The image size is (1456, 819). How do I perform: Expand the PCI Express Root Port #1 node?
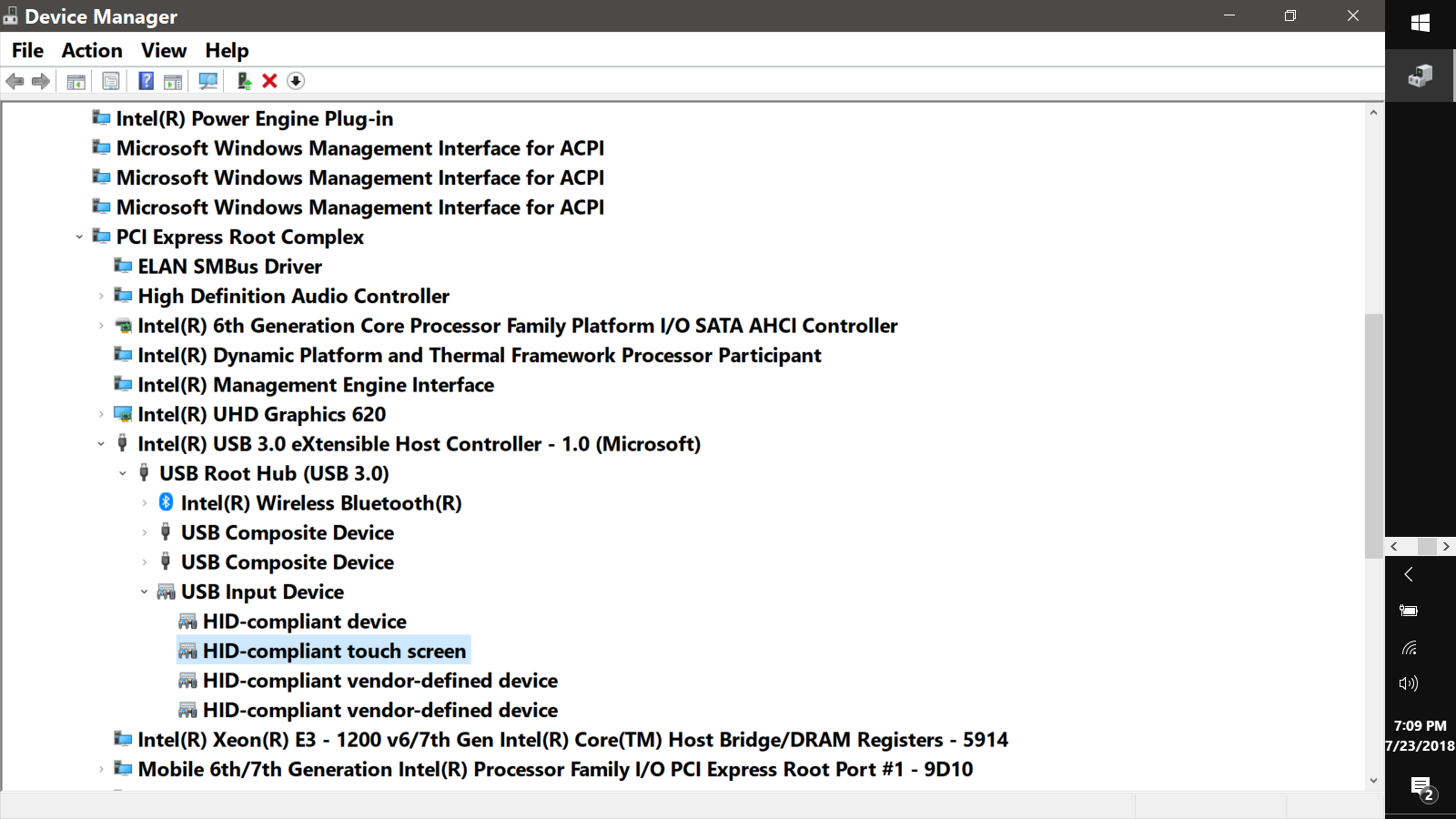click(x=101, y=770)
